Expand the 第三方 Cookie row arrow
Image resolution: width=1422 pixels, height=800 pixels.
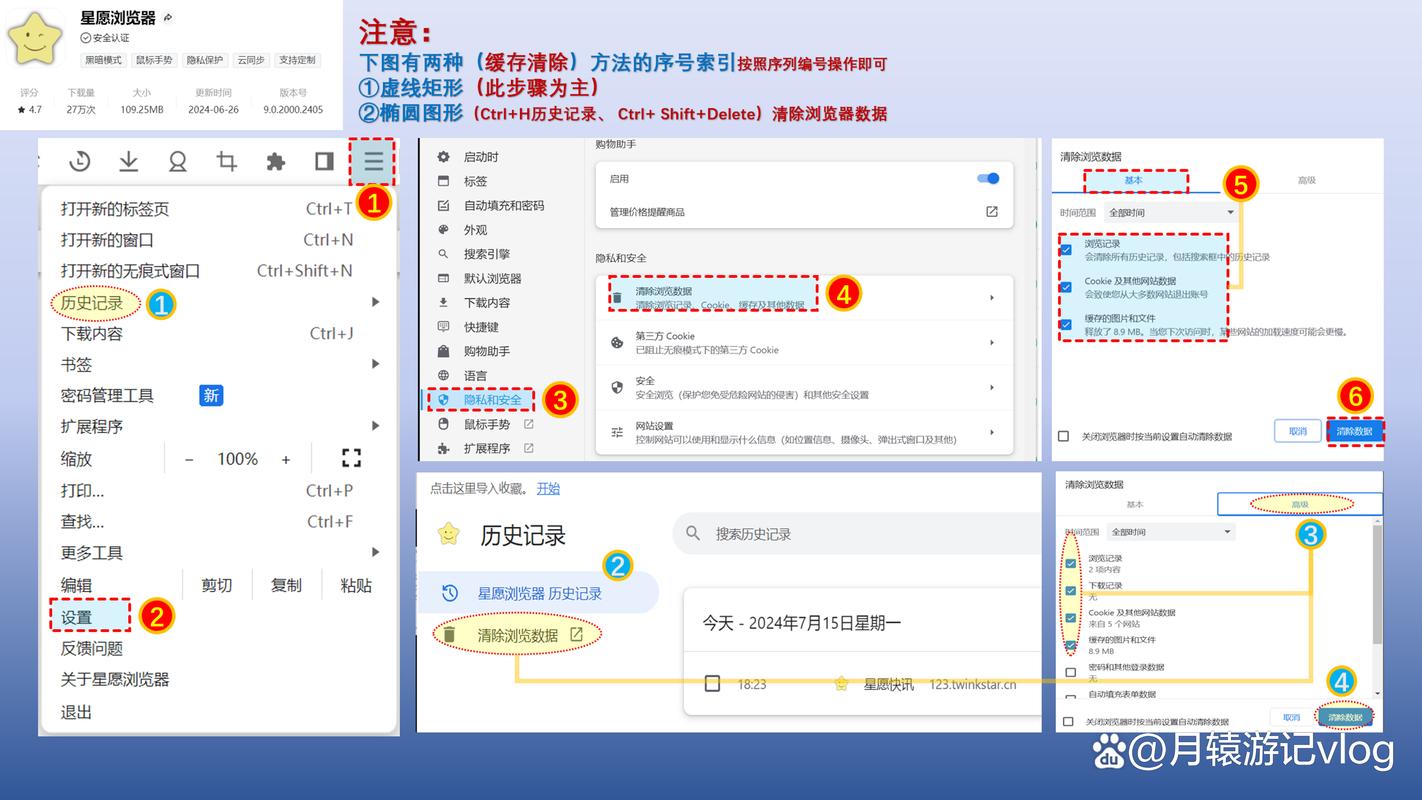(992, 342)
